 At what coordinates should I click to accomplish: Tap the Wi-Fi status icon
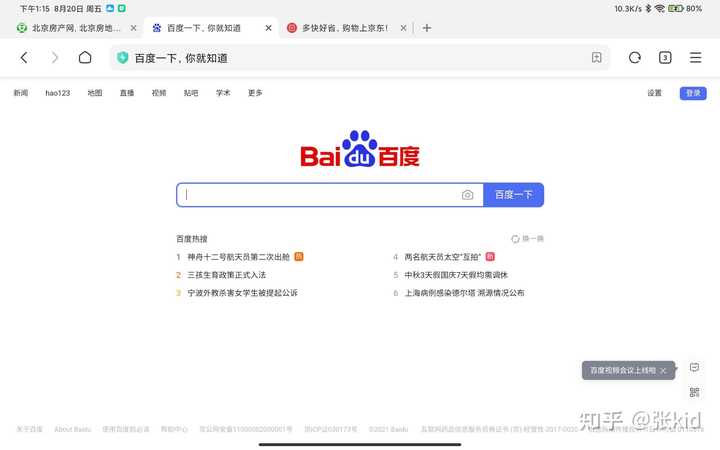click(x=660, y=8)
